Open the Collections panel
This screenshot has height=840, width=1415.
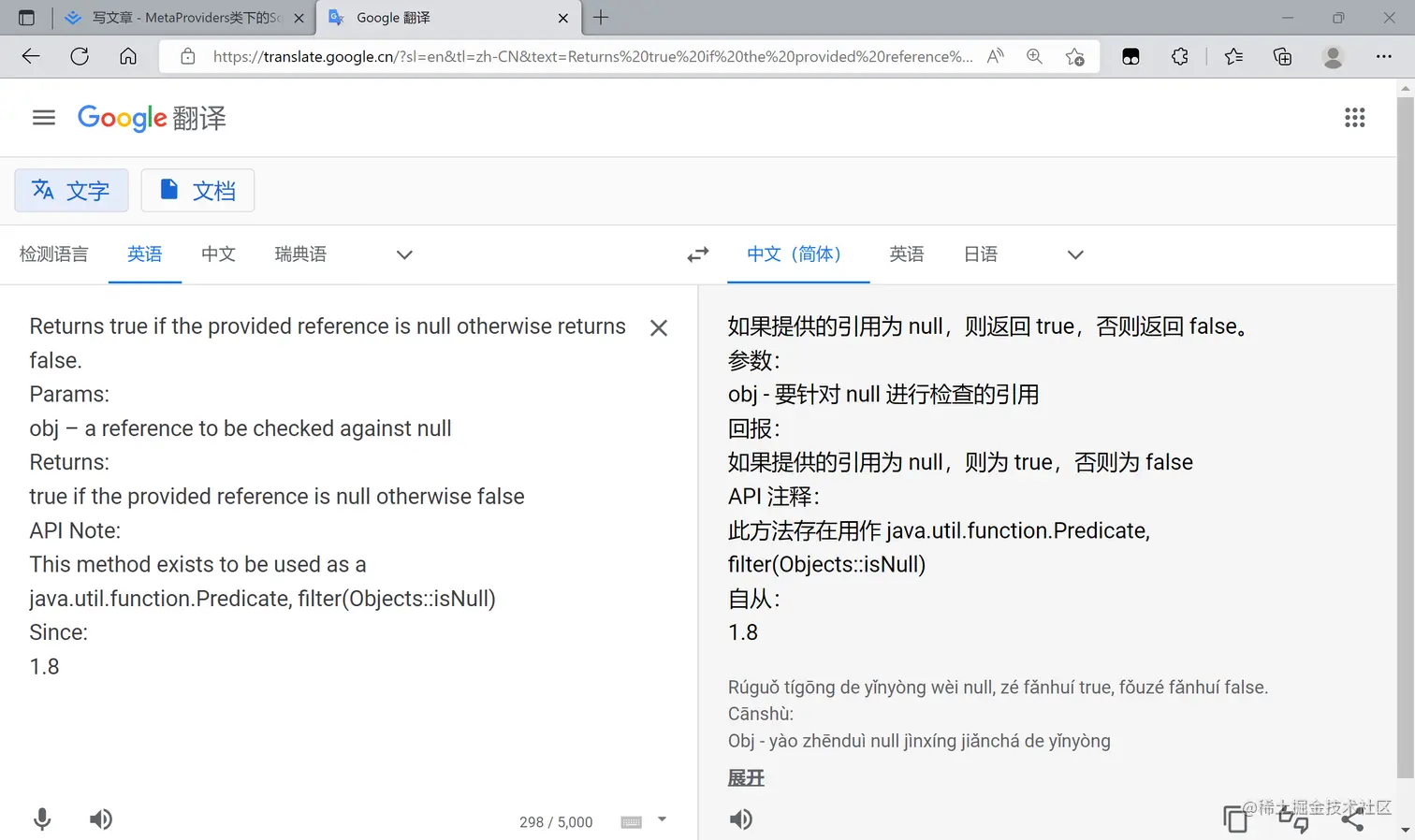[x=1282, y=56]
